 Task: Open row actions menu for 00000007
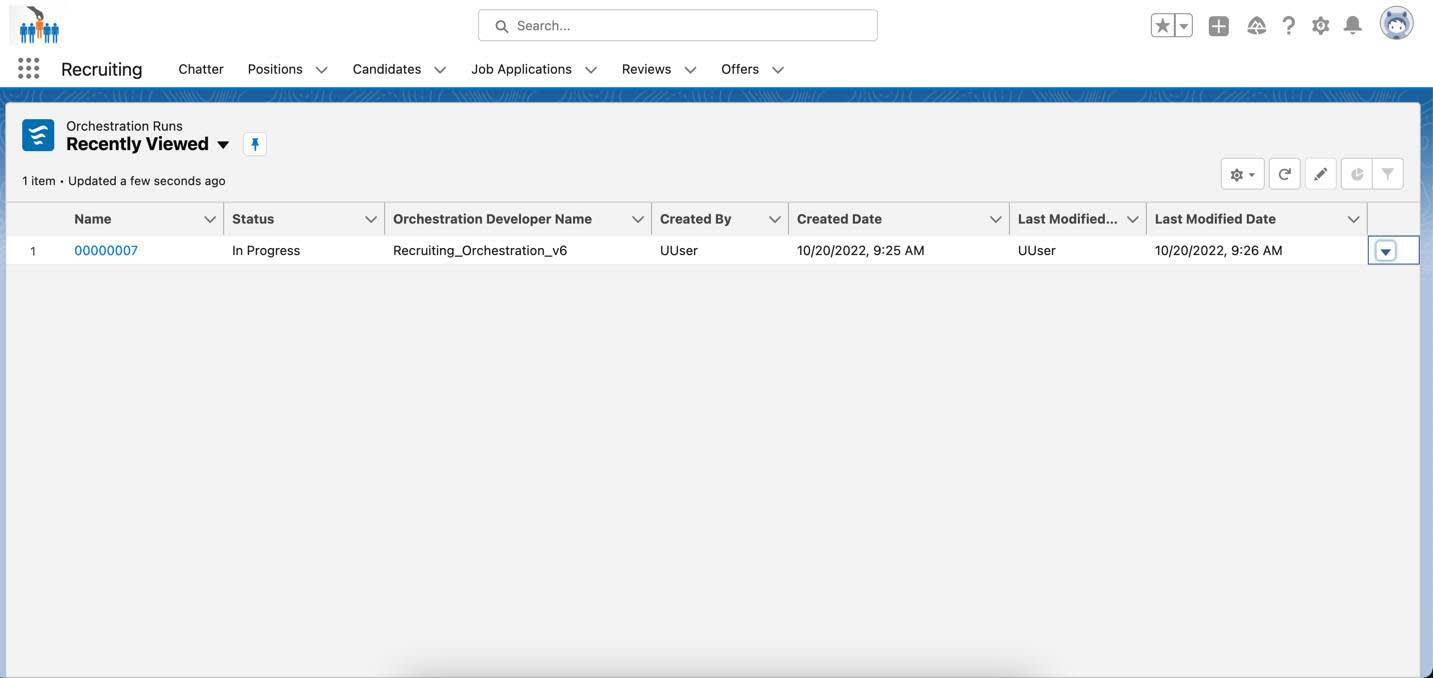1386,251
